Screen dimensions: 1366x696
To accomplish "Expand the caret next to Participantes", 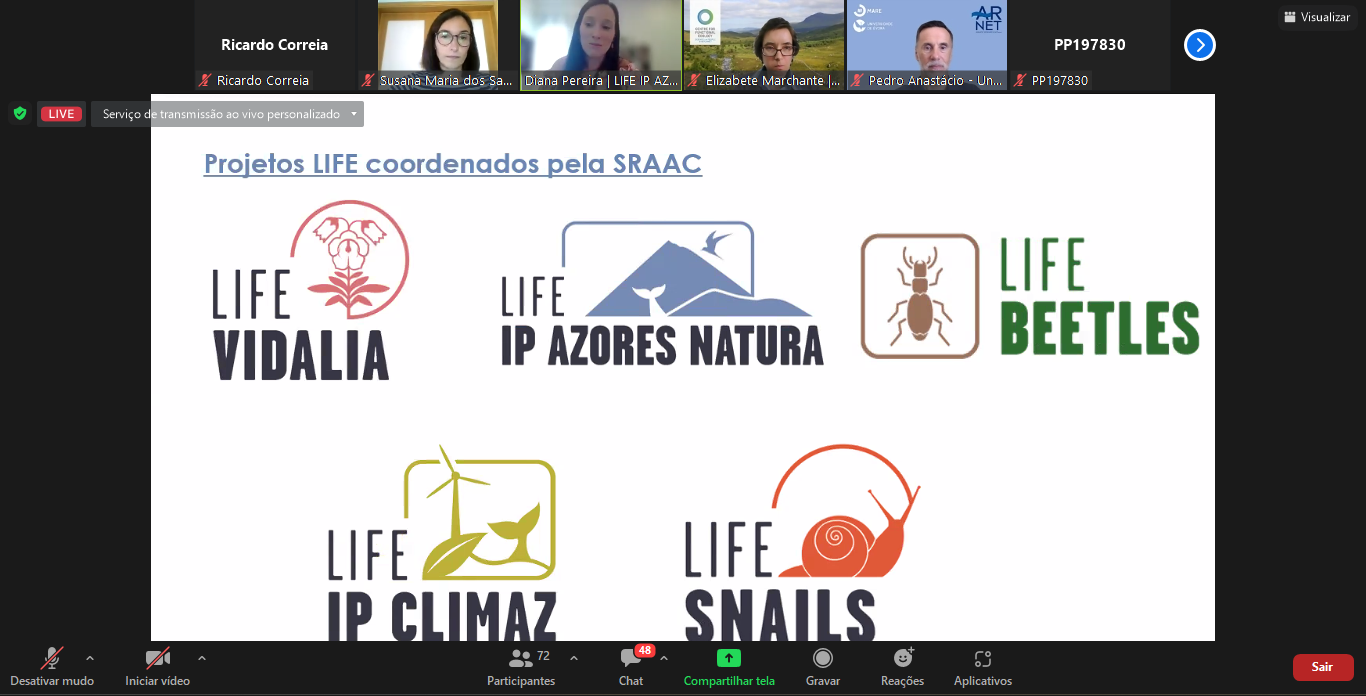I will point(574,658).
